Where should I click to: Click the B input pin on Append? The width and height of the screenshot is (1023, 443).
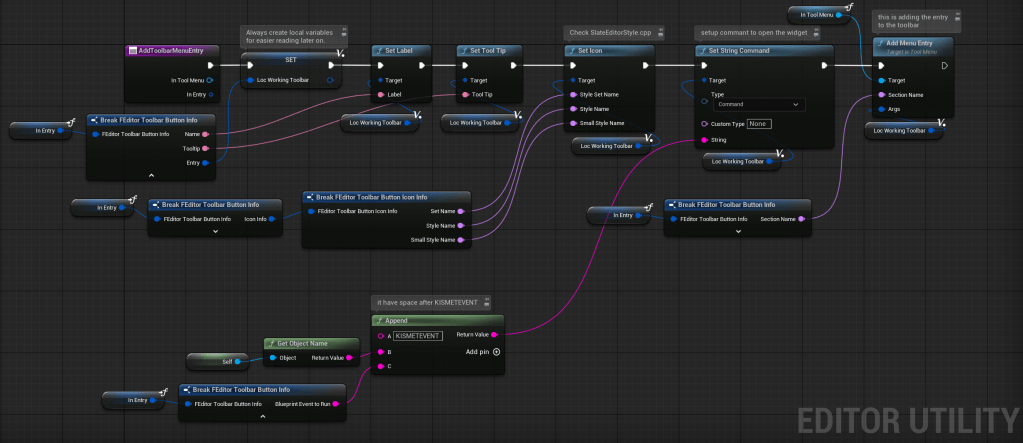click(381, 352)
